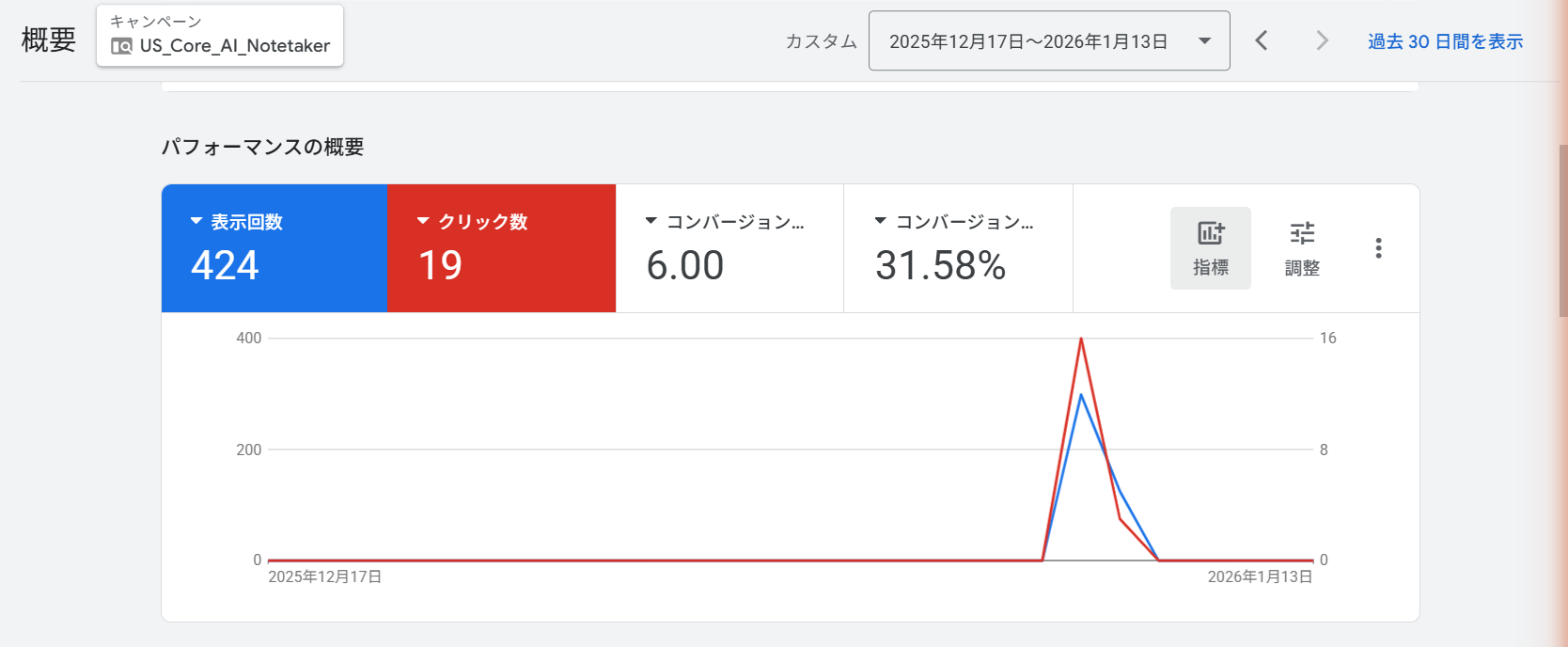
Task: Click the vertical scrollbar on right edge
Action: [1562, 235]
